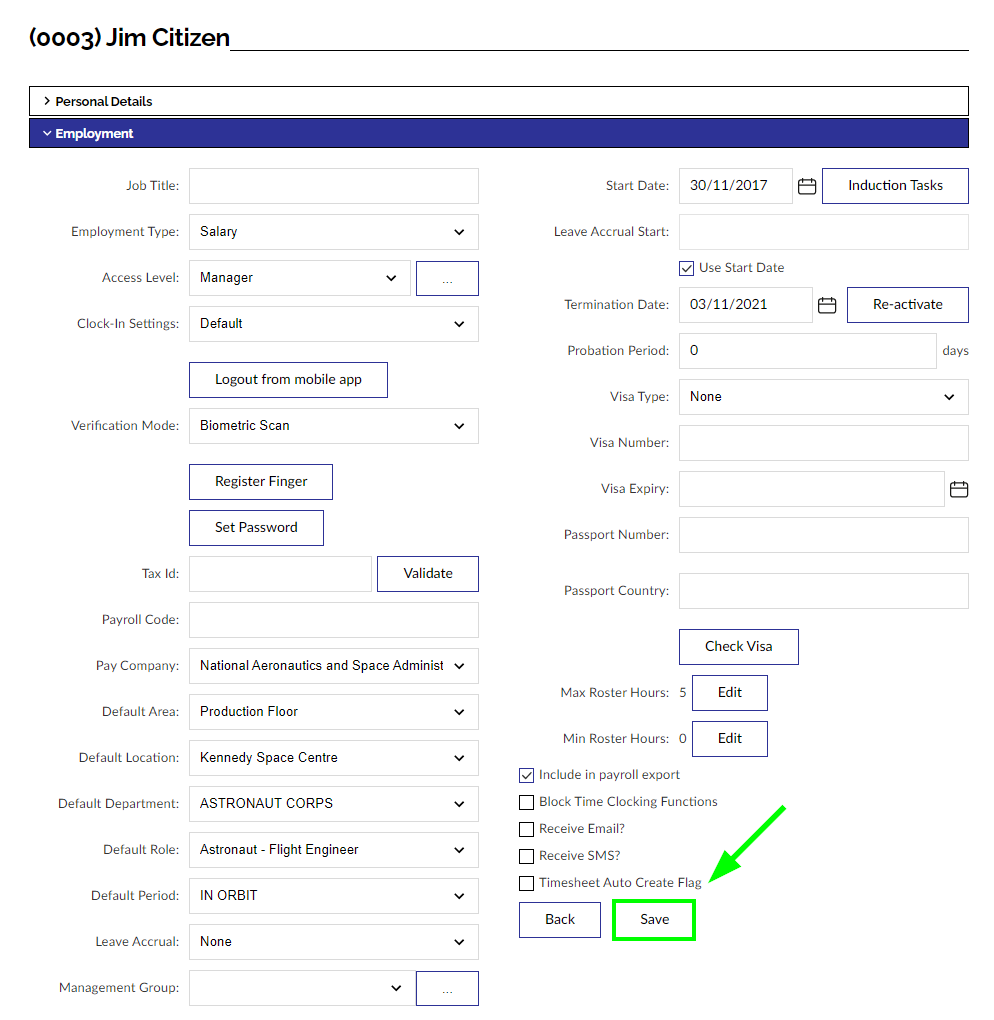
Task: Click into the Job Title field
Action: (x=333, y=186)
